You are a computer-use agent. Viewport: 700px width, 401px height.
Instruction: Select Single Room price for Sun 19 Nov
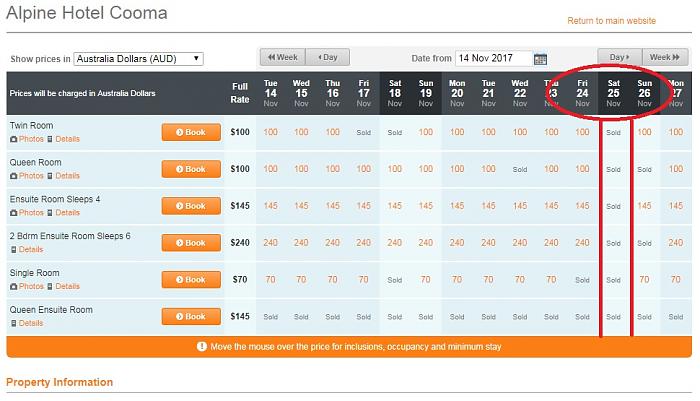pyautogui.click(x=425, y=280)
